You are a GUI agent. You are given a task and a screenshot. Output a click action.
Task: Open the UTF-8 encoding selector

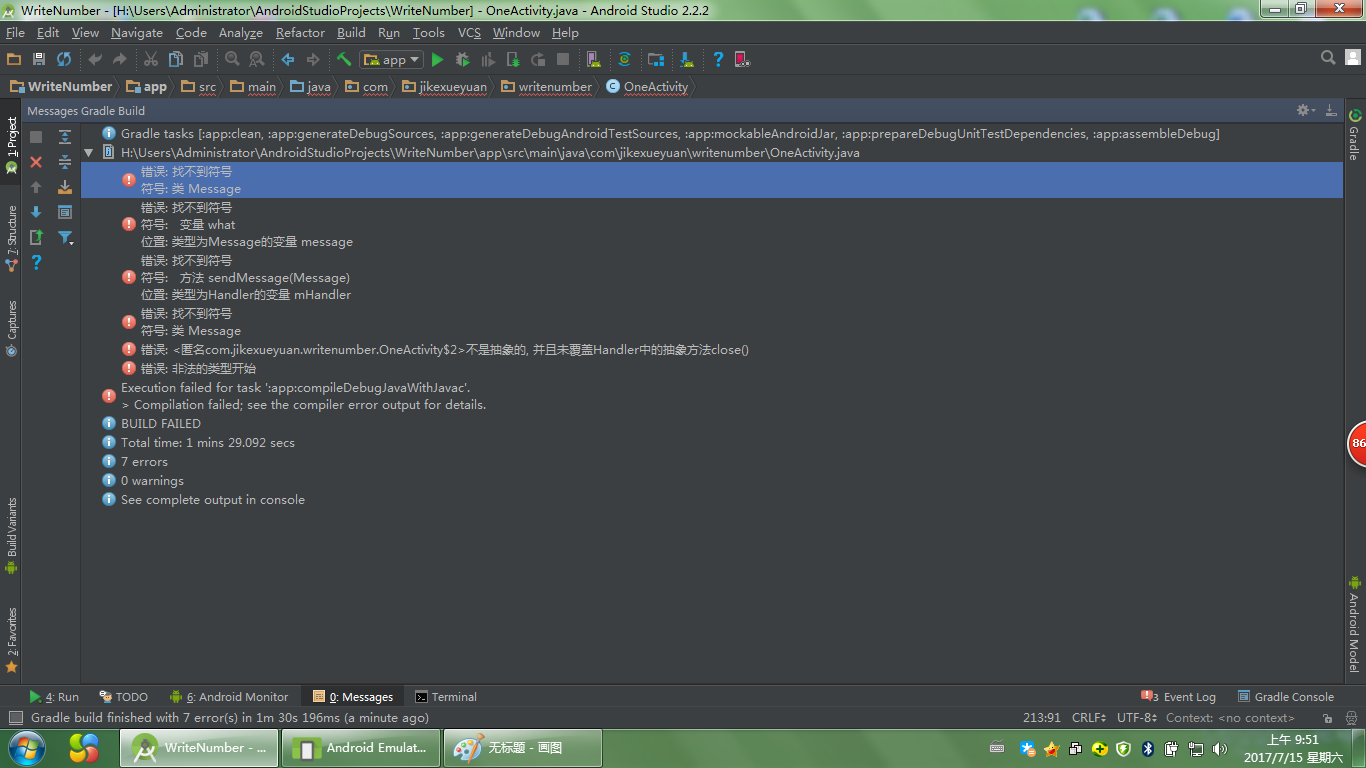(x=1137, y=718)
